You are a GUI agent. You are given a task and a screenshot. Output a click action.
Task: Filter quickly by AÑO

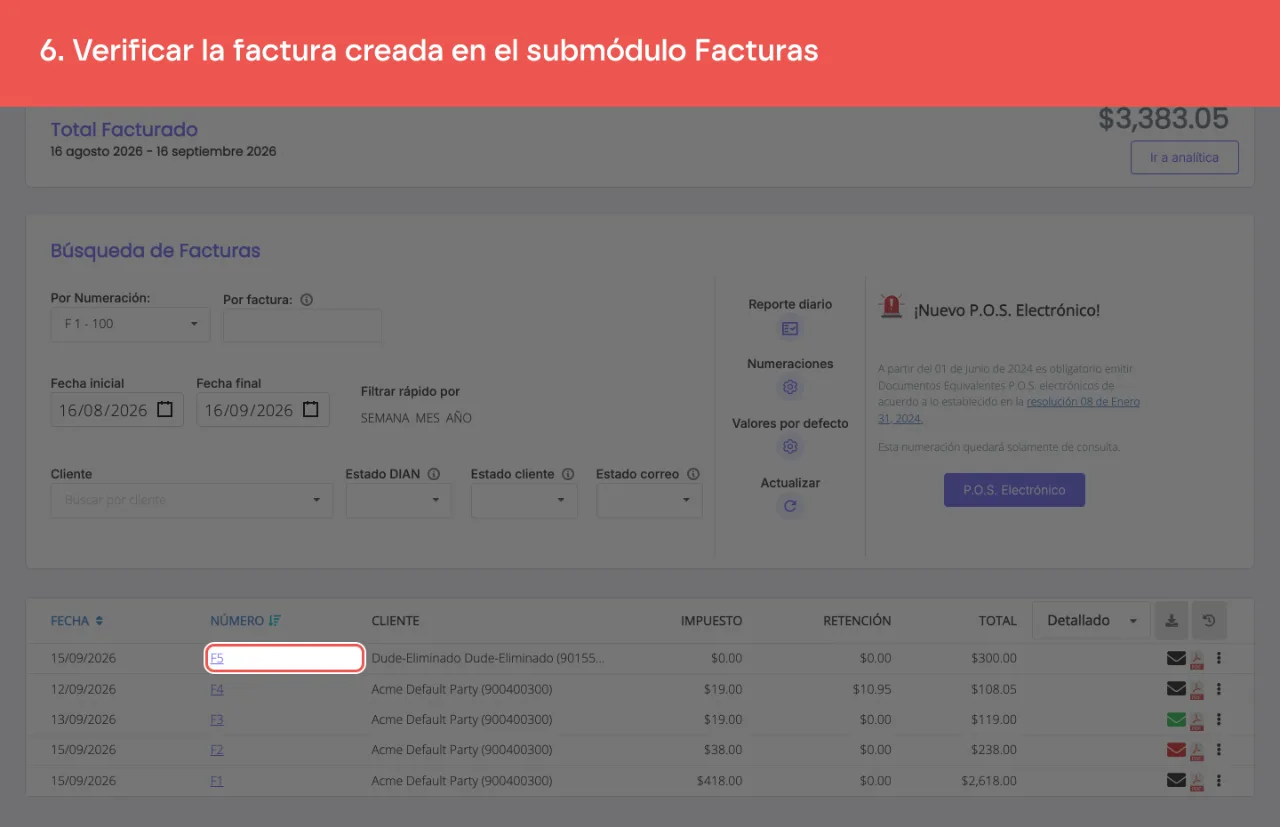(458, 418)
